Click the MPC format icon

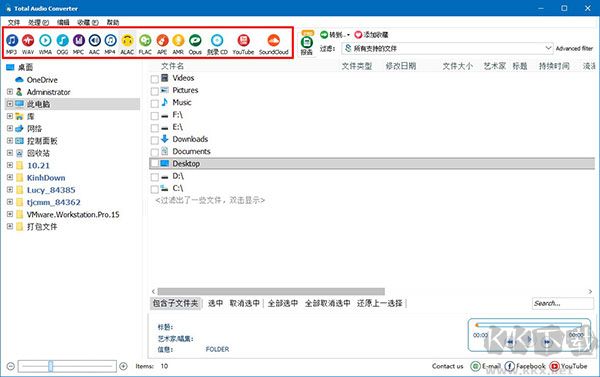pos(78,44)
